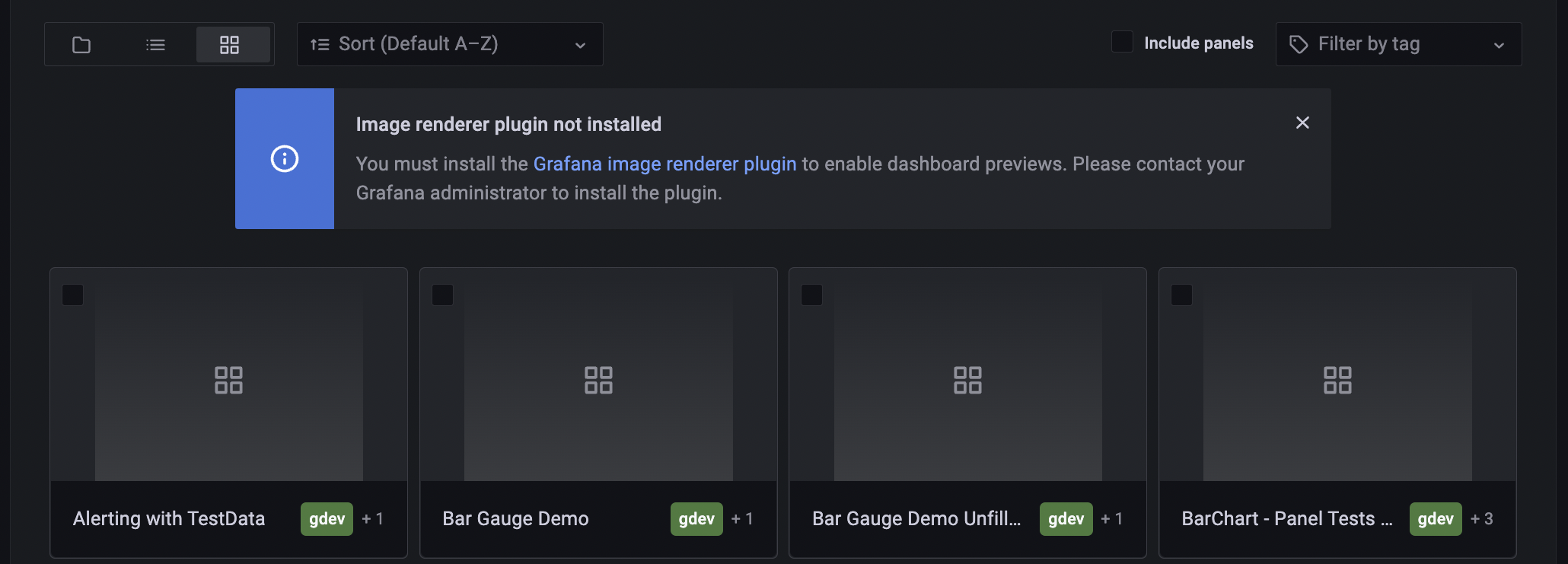Expand the Filter by tag dropdown chevron

pos(1499,45)
